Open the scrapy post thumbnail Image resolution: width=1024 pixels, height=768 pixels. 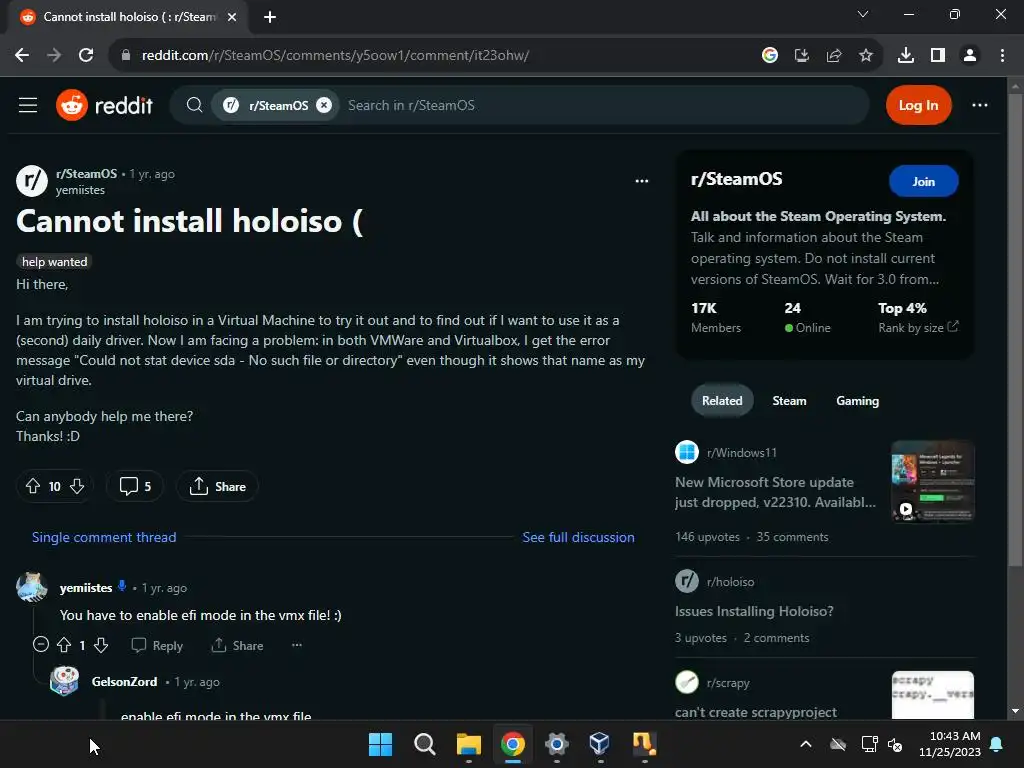click(933, 695)
